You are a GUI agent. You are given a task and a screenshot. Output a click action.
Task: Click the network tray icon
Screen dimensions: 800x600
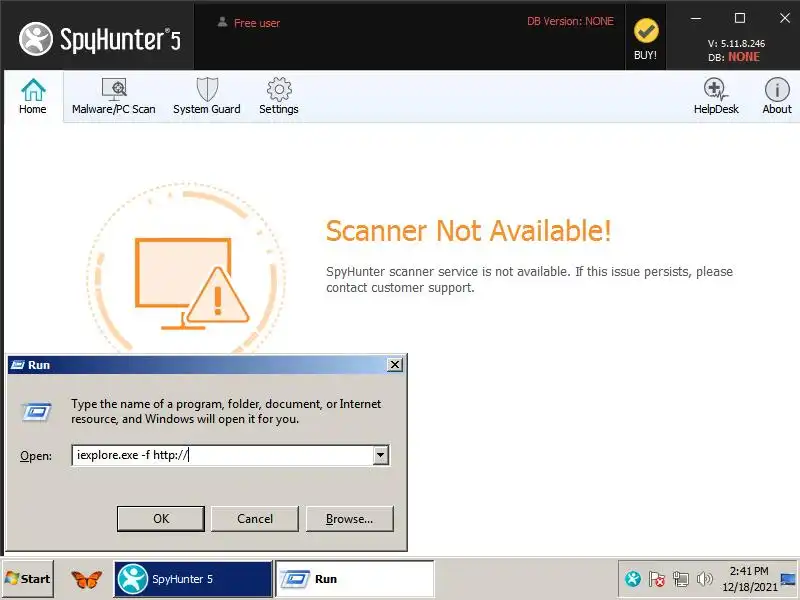[x=680, y=579]
